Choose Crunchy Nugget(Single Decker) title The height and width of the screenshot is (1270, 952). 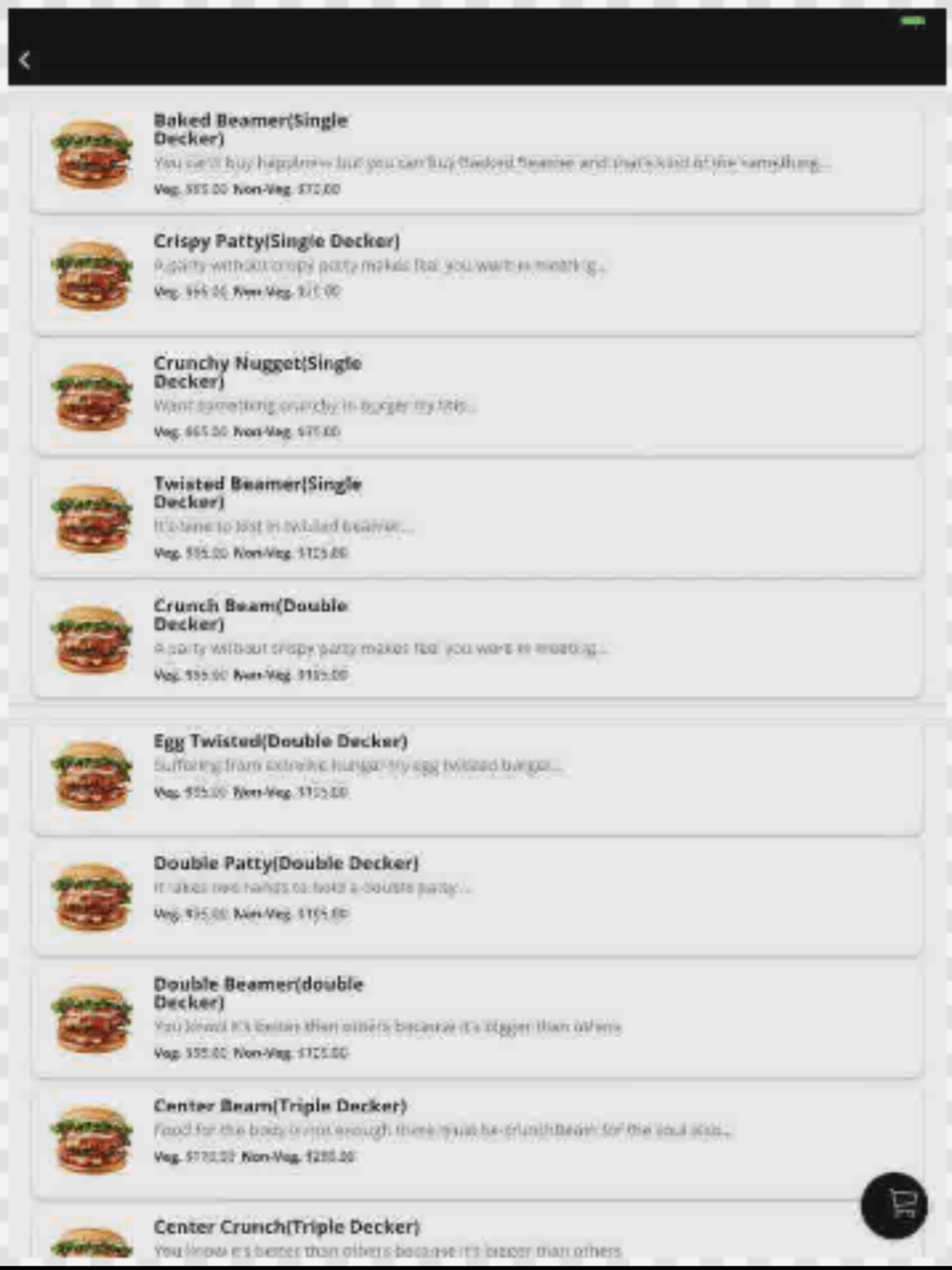(257, 372)
